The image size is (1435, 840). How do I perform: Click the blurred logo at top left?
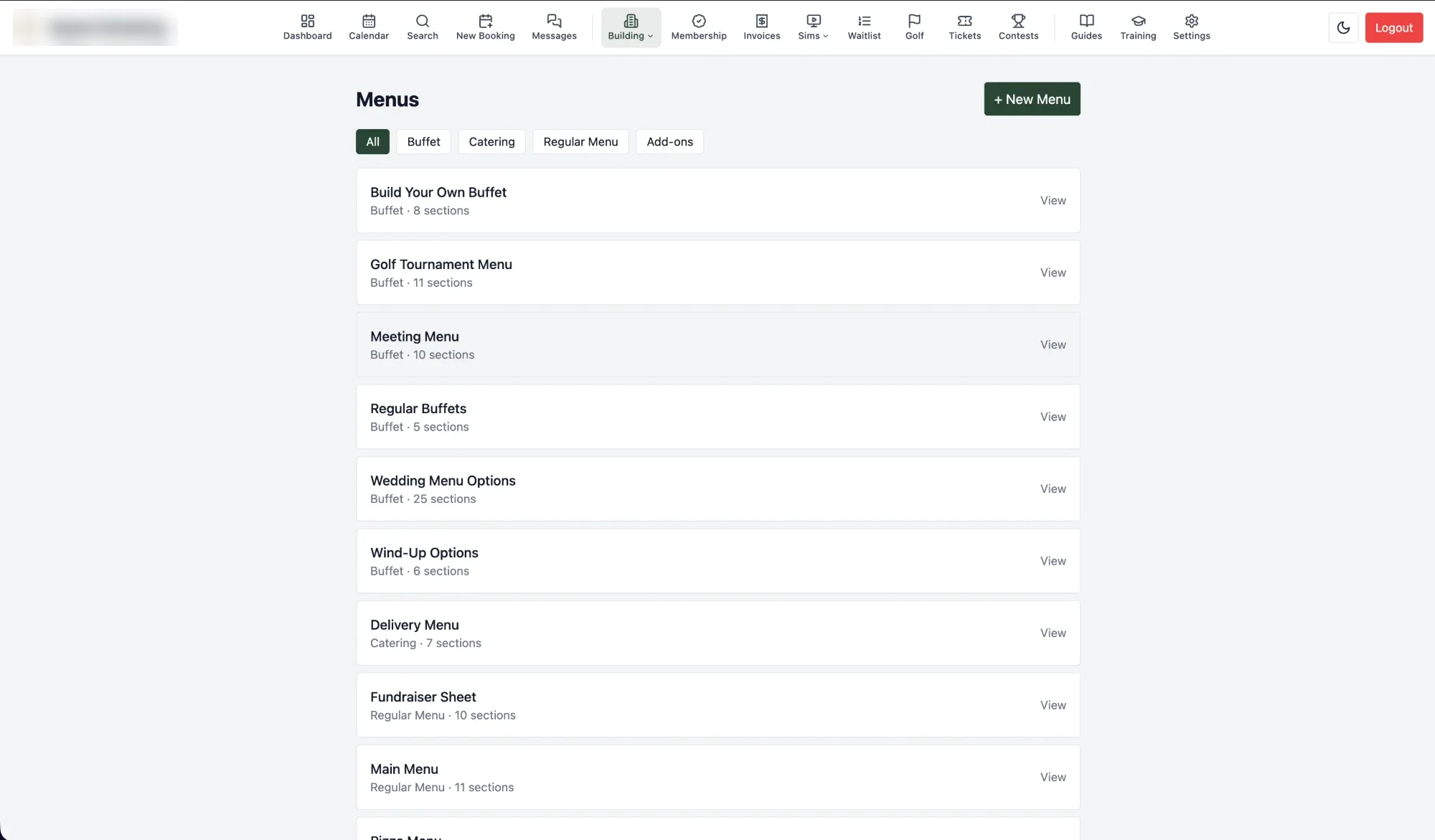[95, 28]
